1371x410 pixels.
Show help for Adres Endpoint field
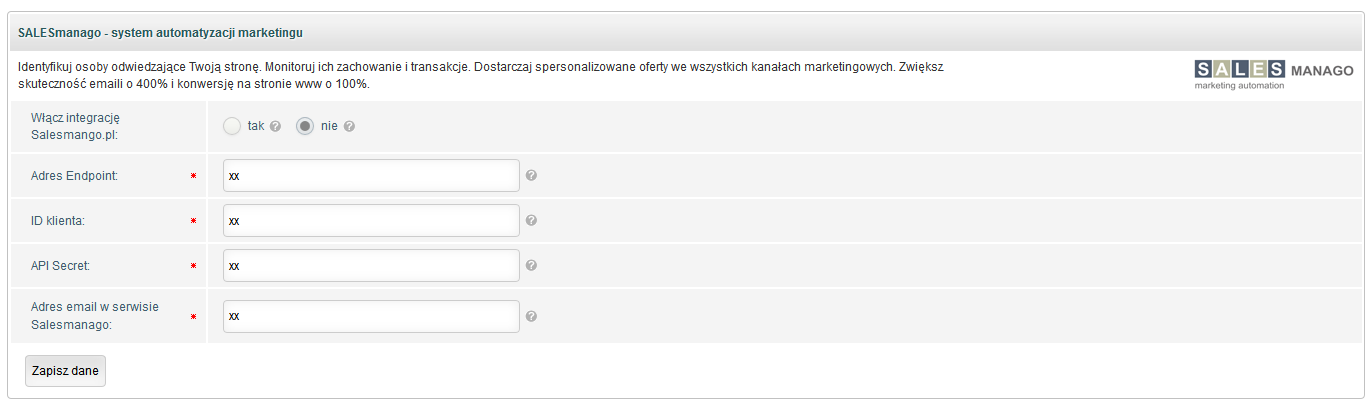click(x=532, y=175)
